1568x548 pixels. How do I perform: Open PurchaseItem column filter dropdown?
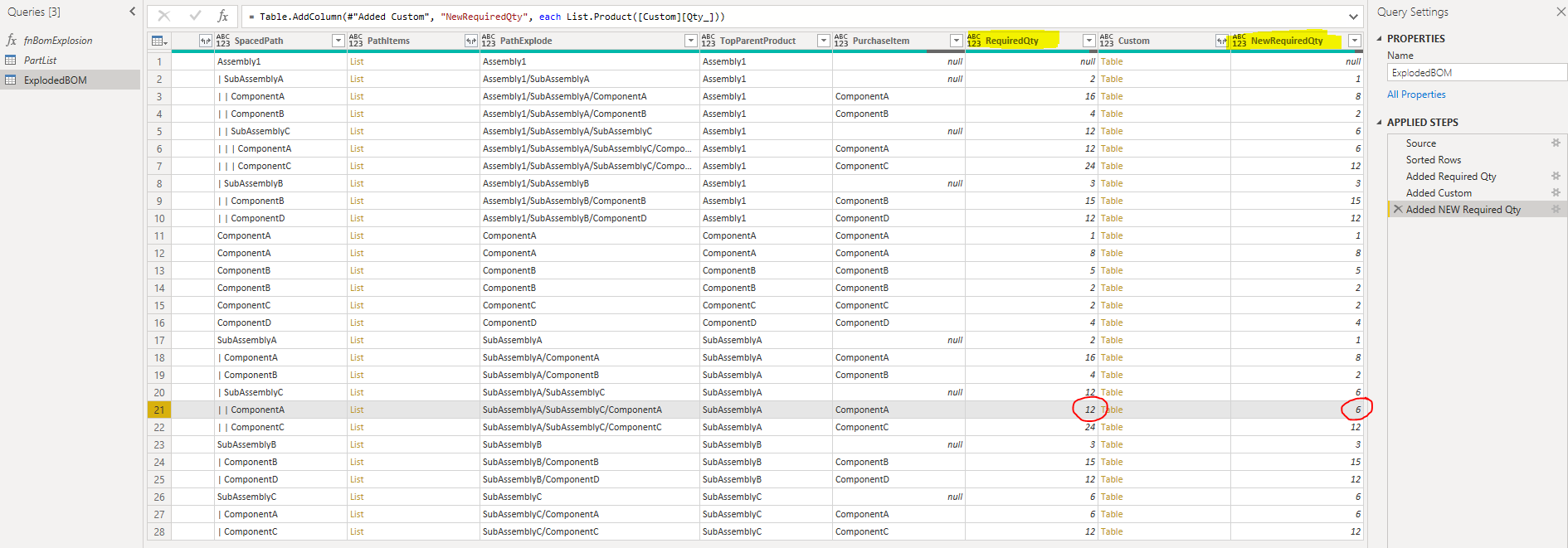(x=956, y=41)
